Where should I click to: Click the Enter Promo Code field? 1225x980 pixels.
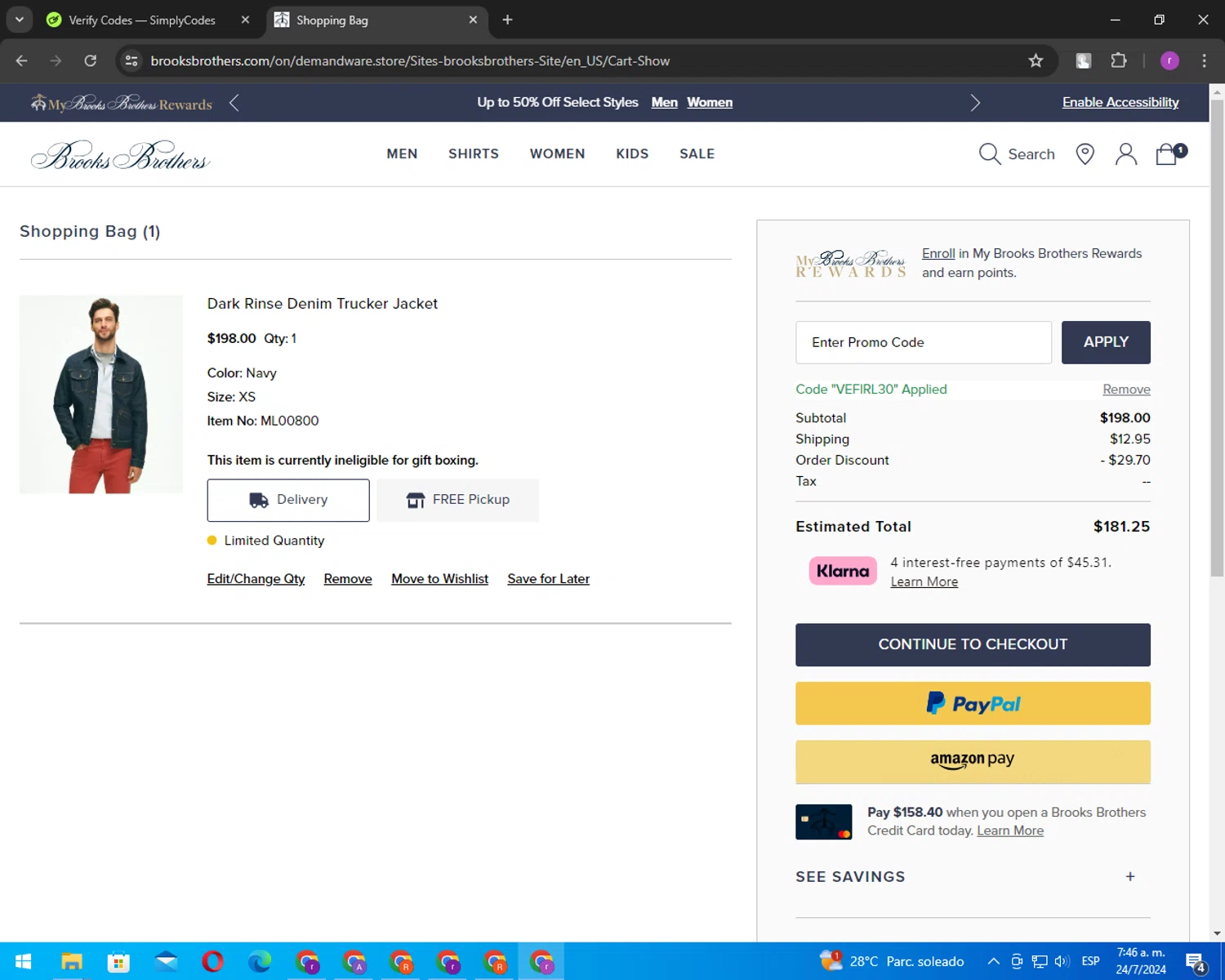(924, 342)
